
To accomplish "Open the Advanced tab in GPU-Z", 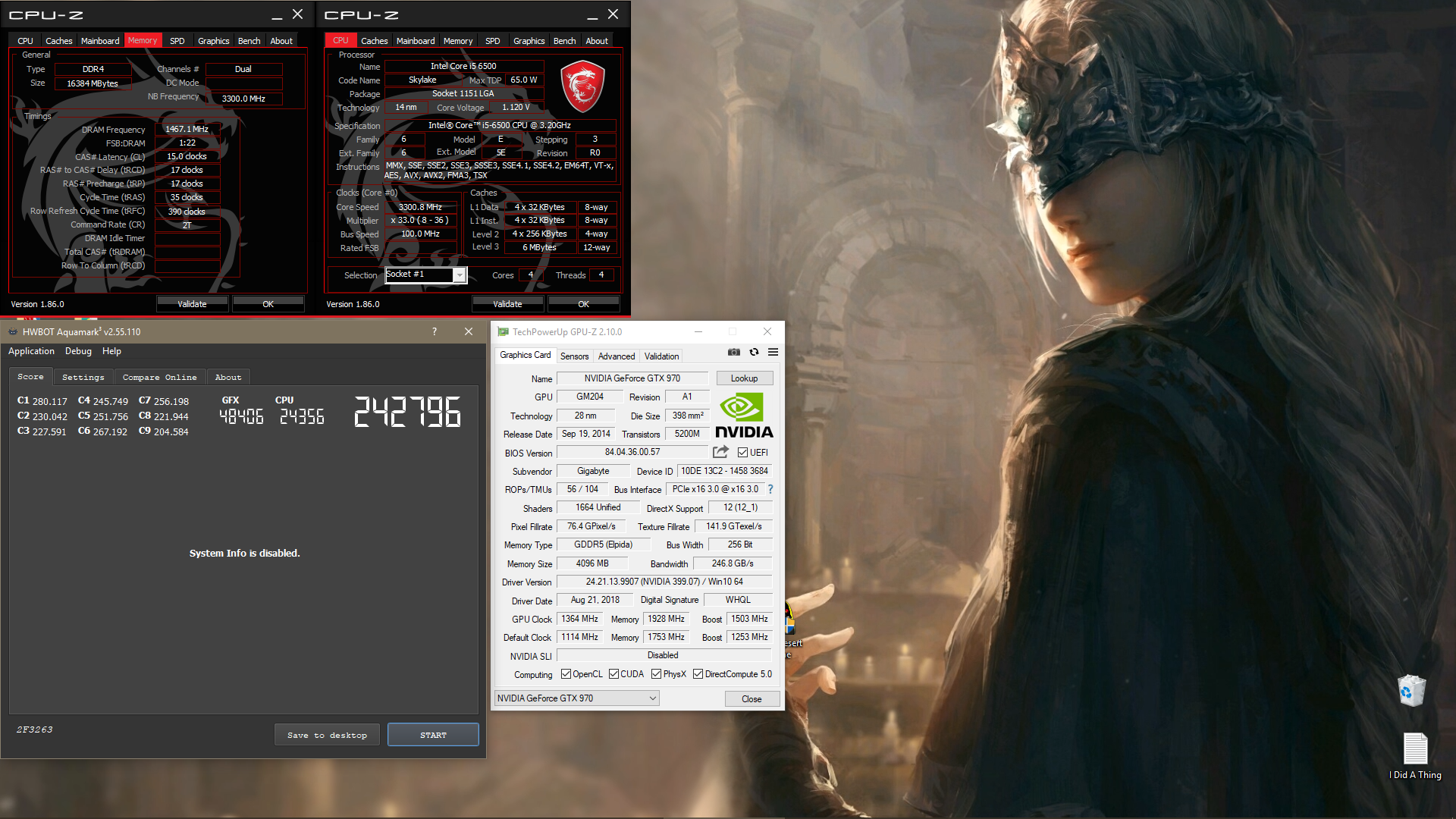I will tap(616, 356).
